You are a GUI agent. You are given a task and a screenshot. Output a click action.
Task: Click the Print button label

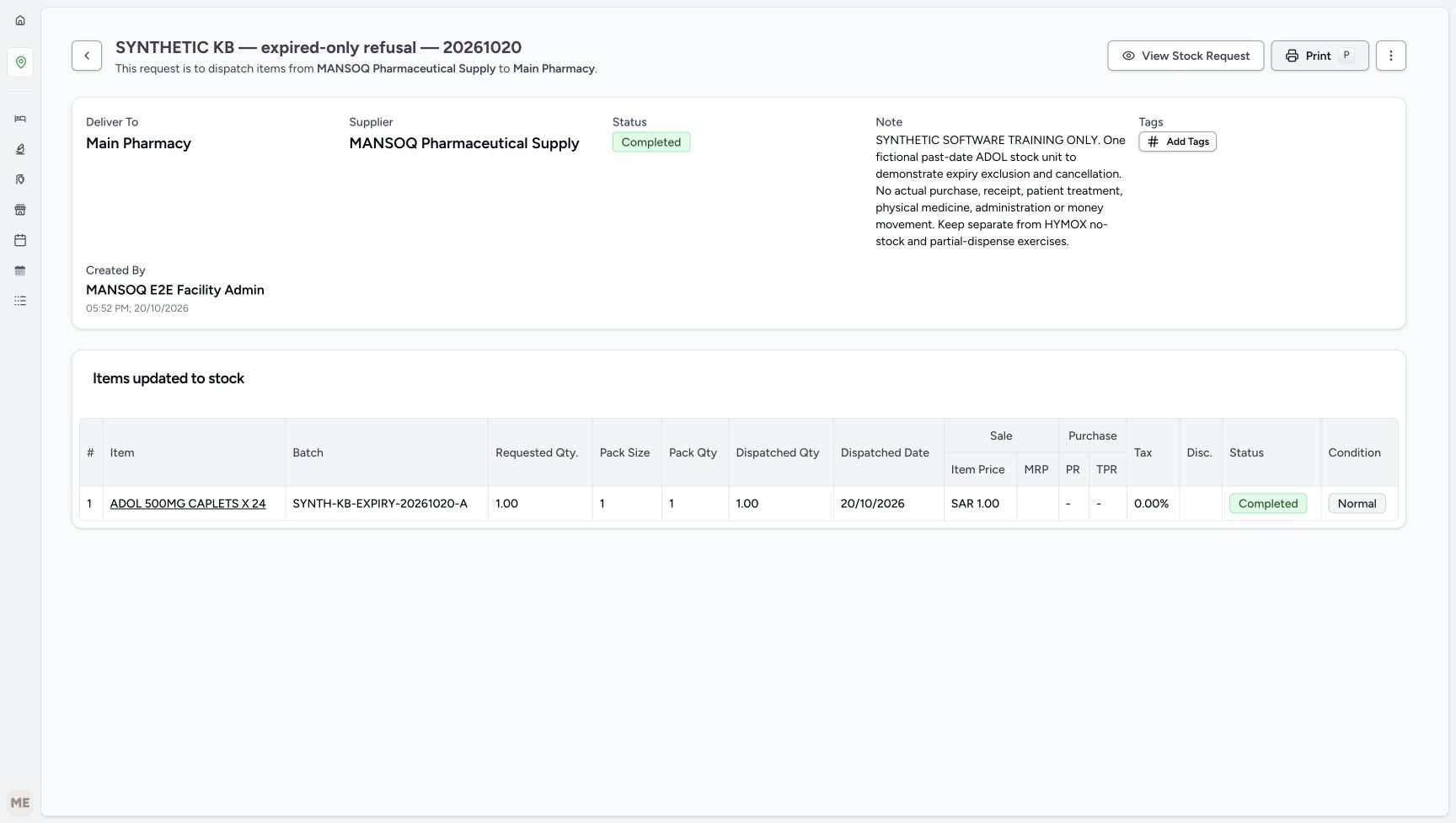[x=1318, y=56]
